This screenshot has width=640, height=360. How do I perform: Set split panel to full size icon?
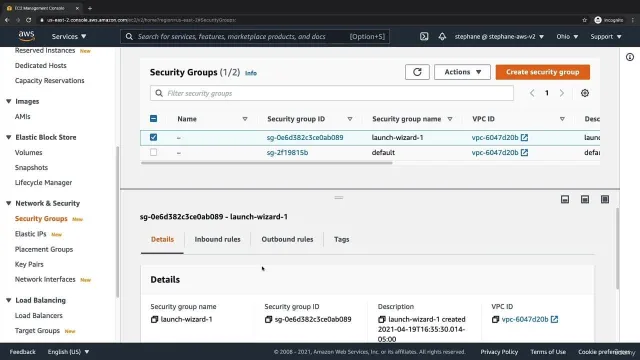pos(605,199)
